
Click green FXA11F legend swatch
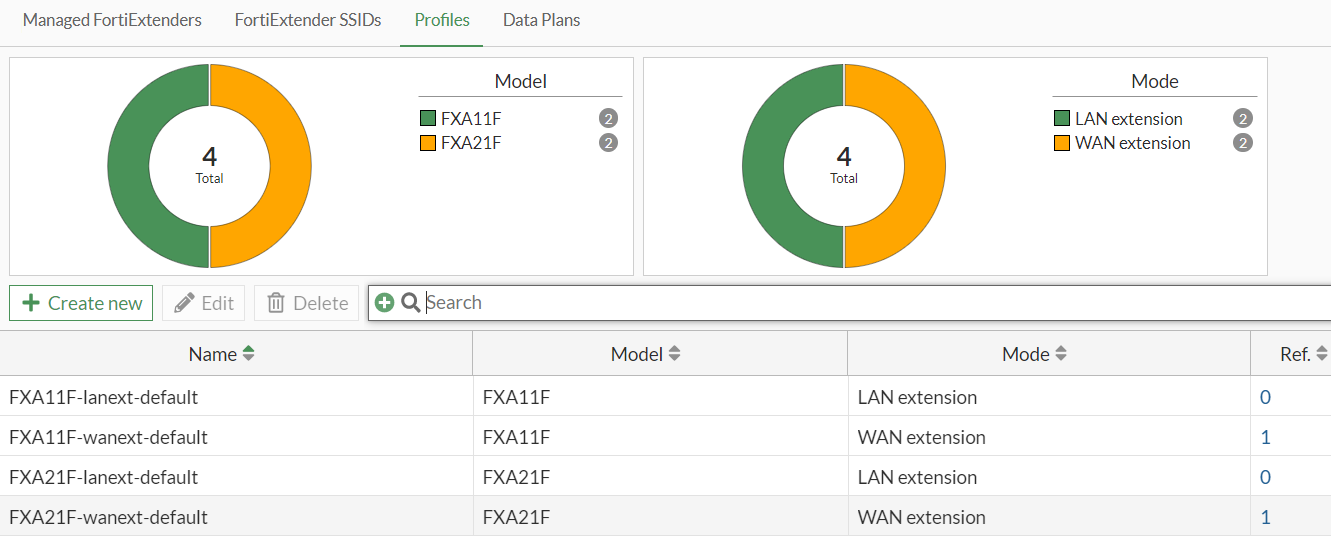pos(428,118)
